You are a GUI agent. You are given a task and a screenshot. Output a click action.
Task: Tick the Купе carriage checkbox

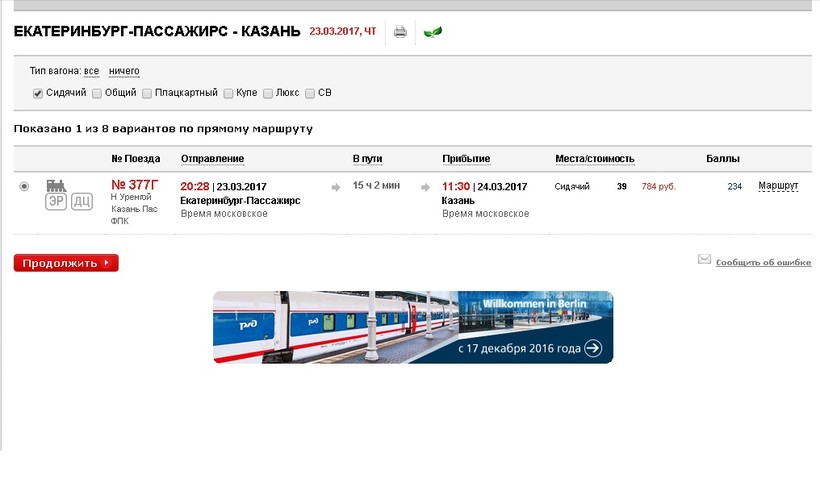coord(229,93)
